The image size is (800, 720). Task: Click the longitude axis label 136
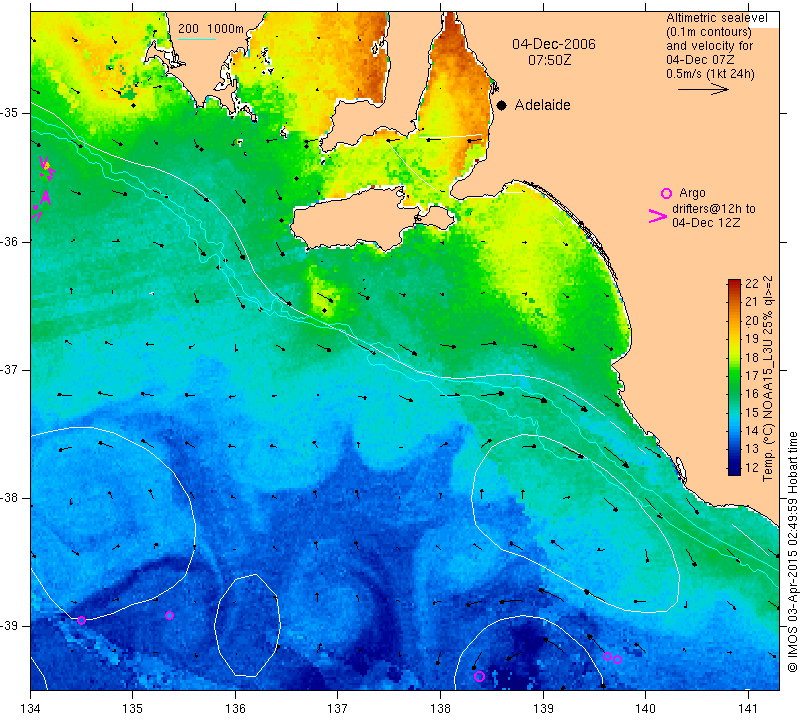point(235,709)
